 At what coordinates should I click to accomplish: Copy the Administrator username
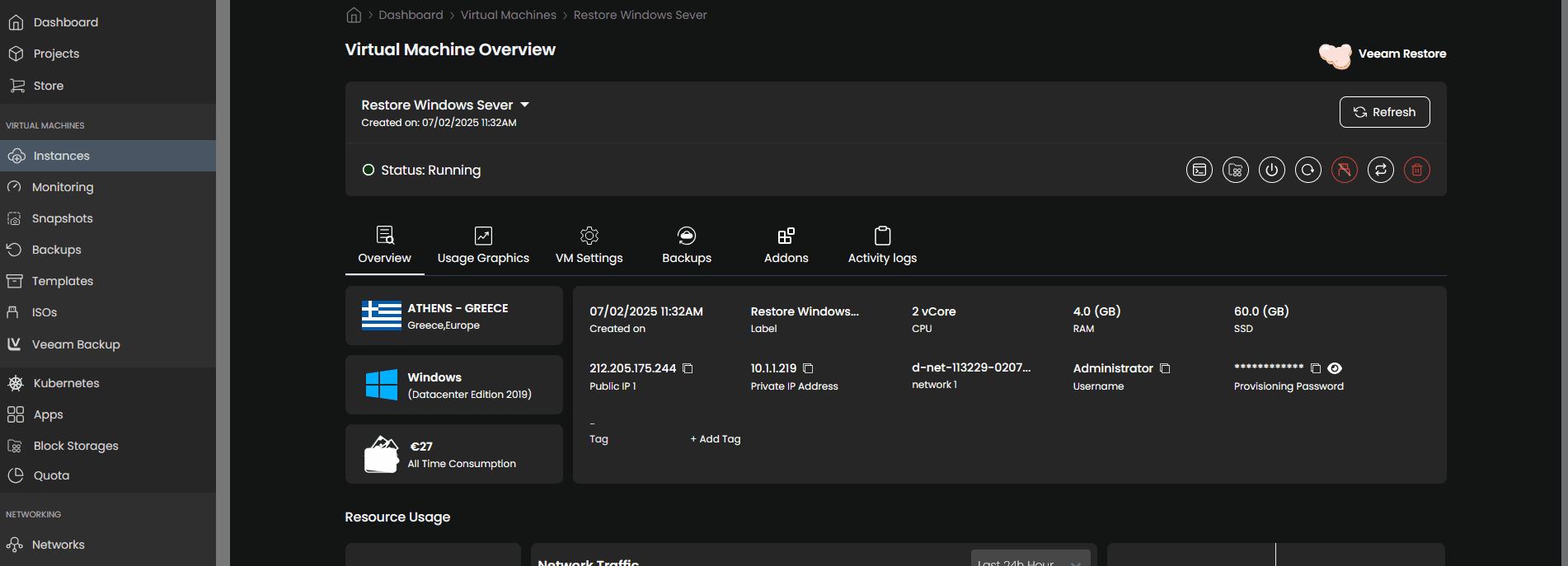[1165, 368]
